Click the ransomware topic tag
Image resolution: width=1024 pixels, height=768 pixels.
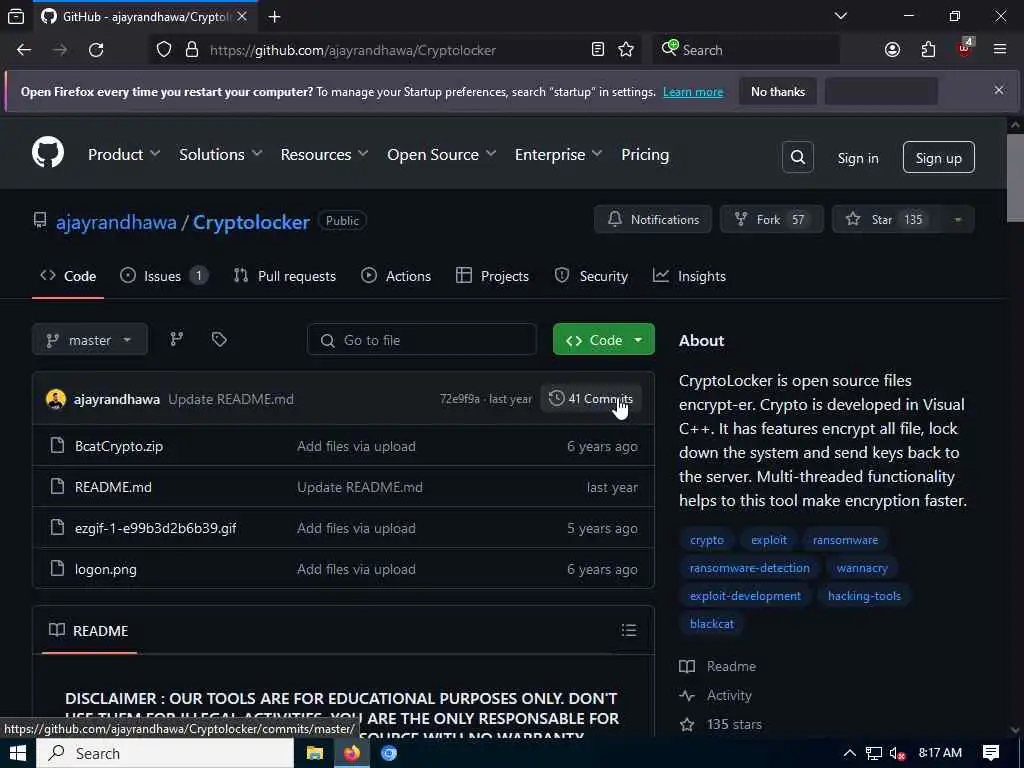point(845,540)
